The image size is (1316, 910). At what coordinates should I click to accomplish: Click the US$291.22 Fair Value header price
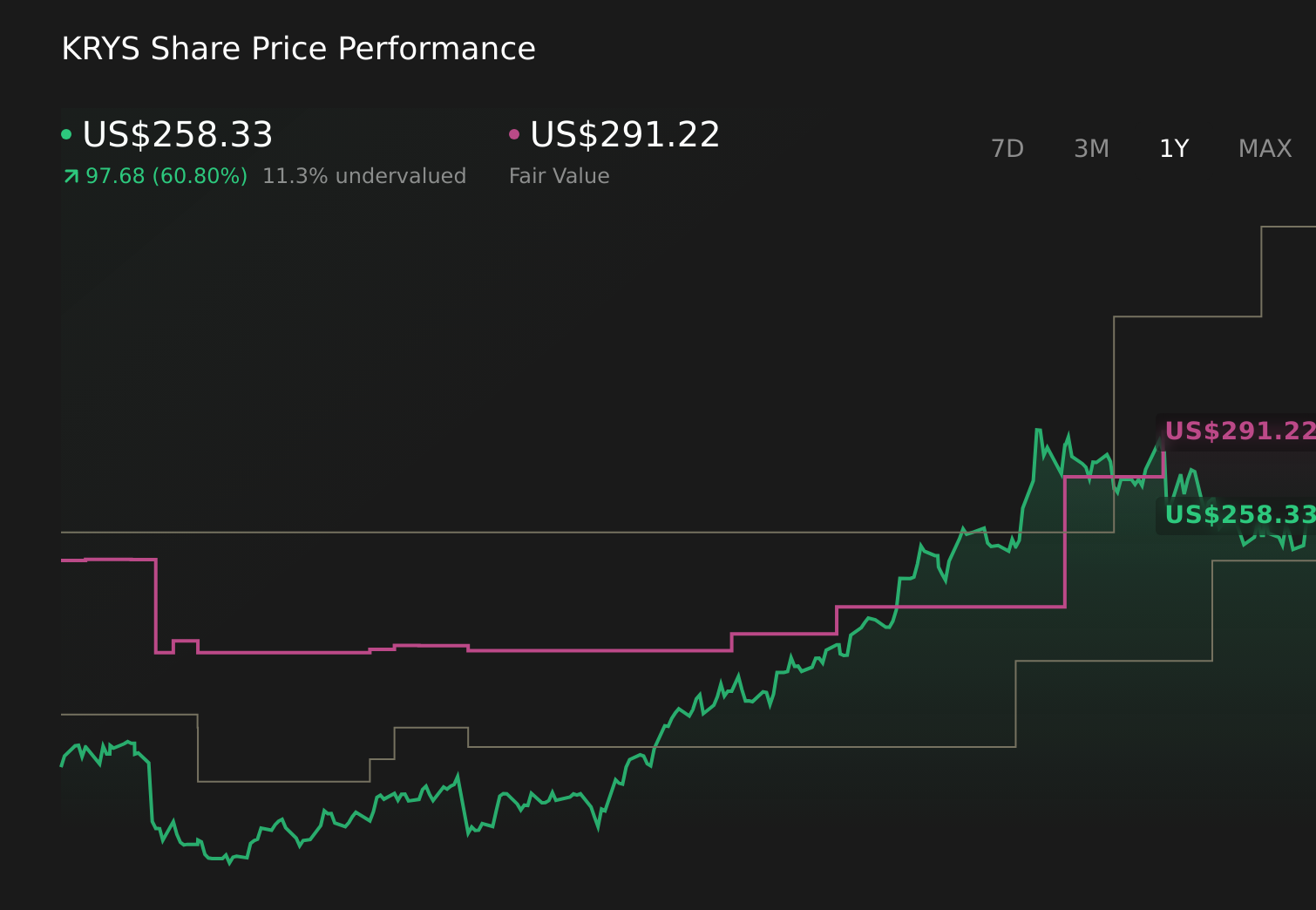coord(624,134)
